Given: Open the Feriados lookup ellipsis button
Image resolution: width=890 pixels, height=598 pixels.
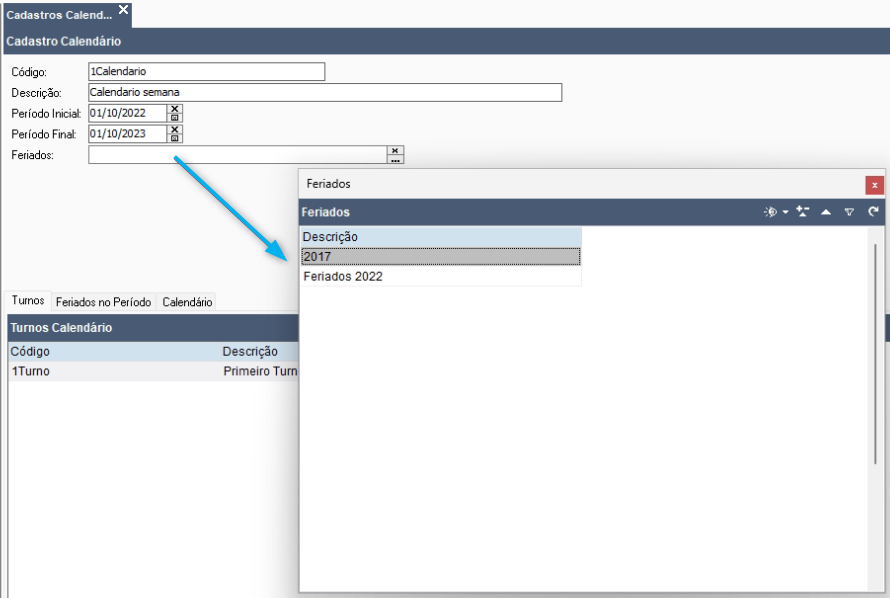Looking at the screenshot, I should click(395, 159).
